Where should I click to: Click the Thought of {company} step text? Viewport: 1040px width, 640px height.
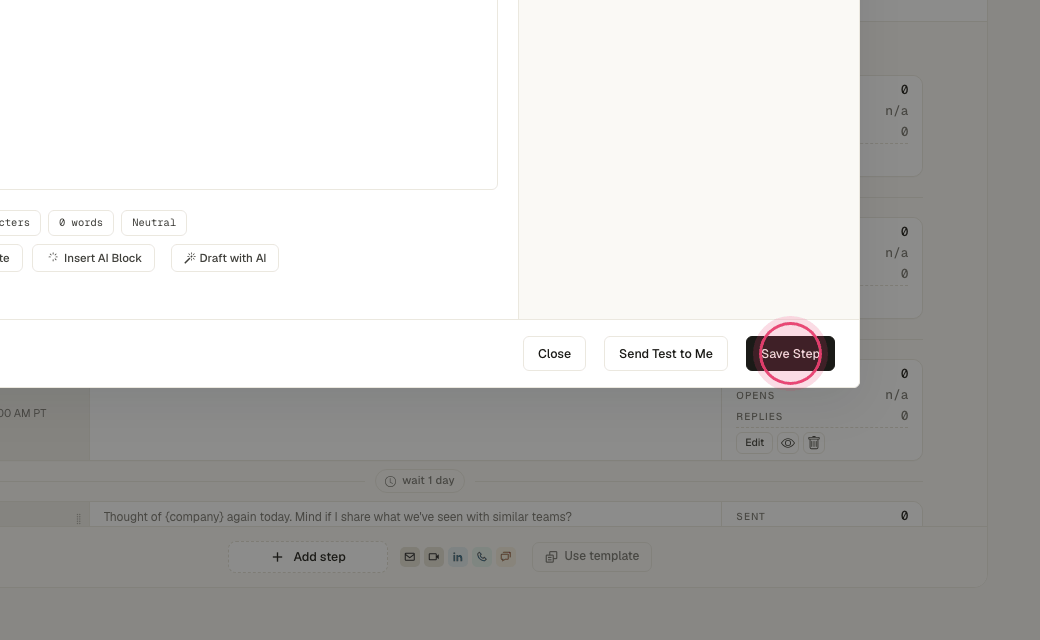pyautogui.click(x=338, y=517)
